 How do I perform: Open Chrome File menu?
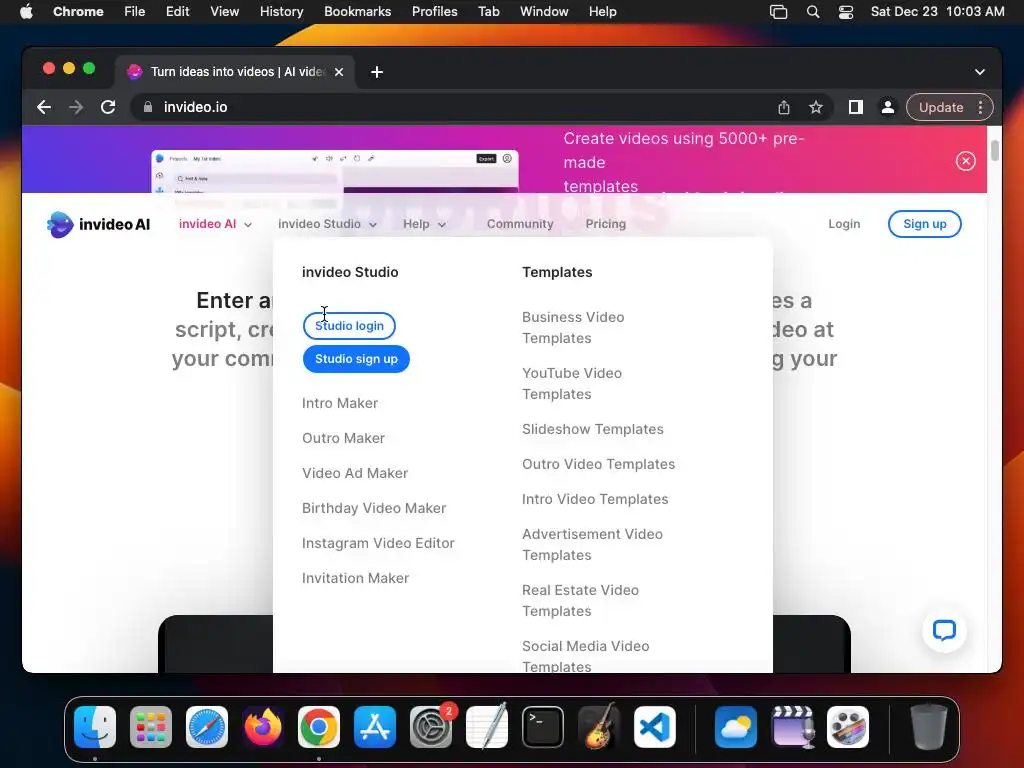[135, 12]
